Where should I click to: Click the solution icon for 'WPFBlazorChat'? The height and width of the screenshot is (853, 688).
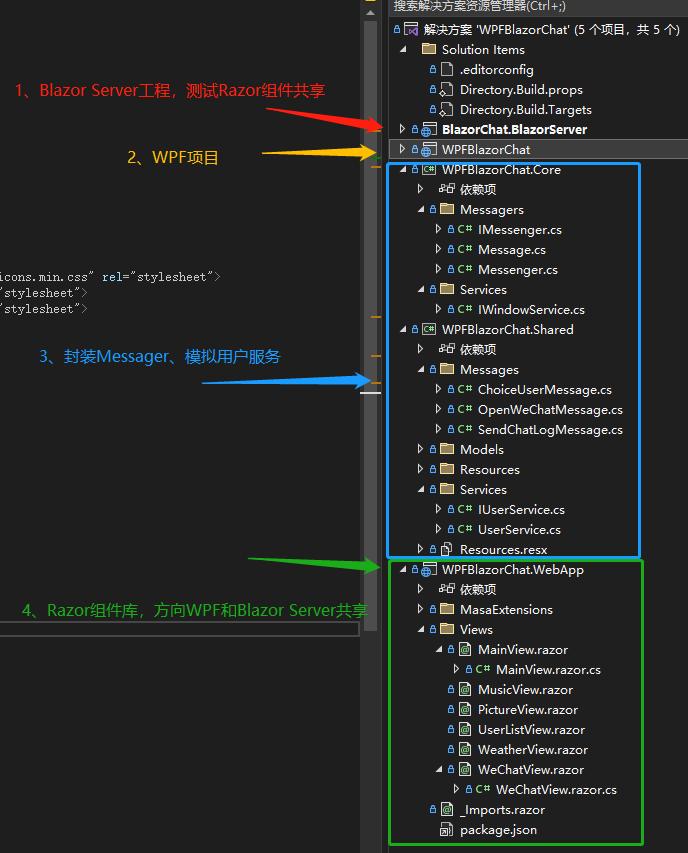click(x=411, y=30)
